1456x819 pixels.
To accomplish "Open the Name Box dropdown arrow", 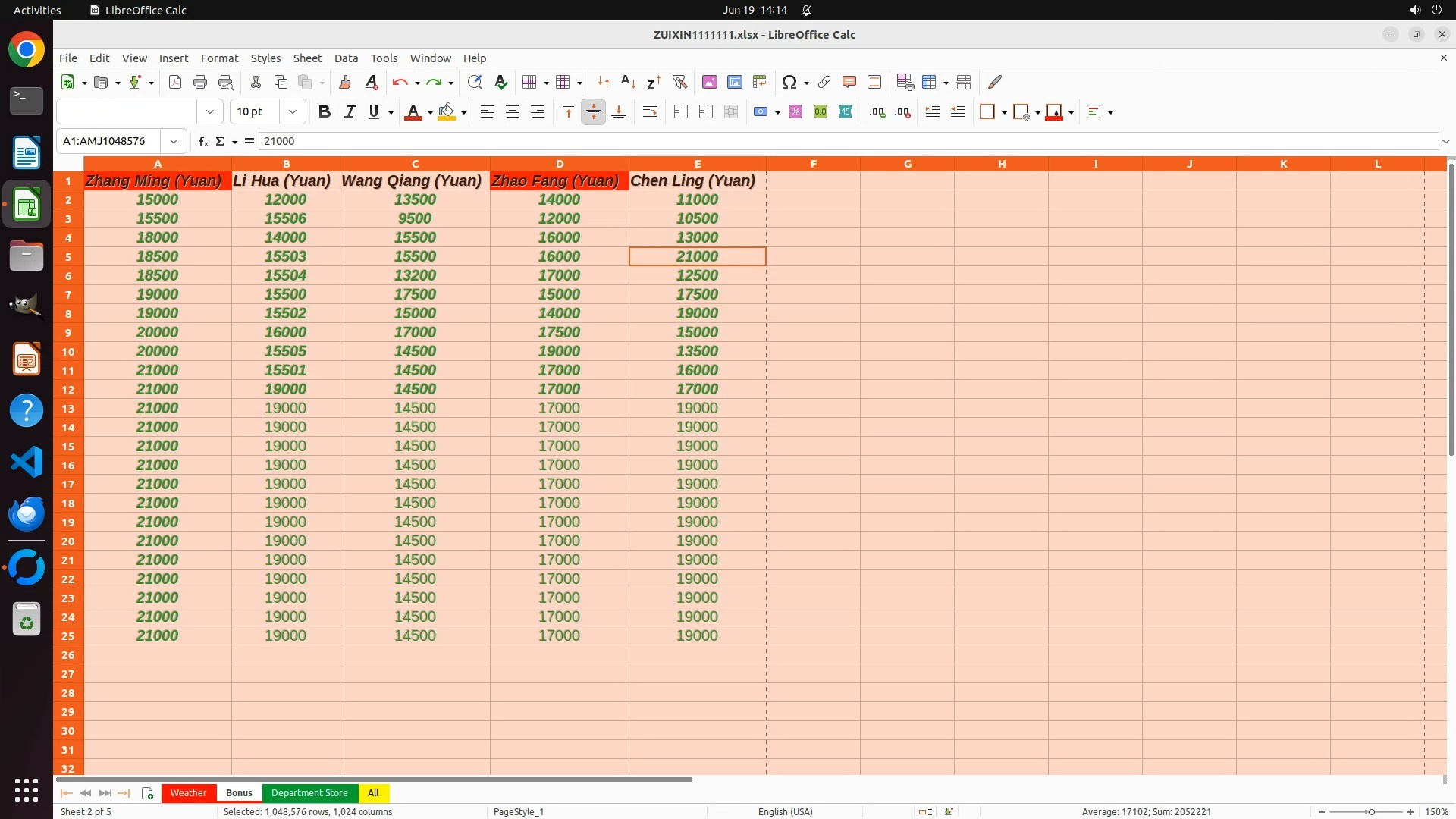I will pos(174,141).
